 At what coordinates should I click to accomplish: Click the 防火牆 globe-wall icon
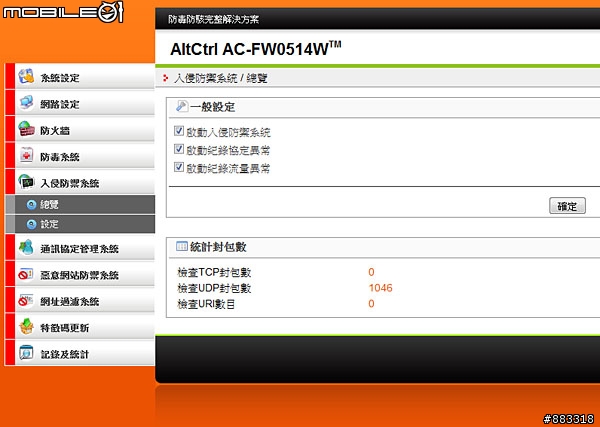(x=26, y=130)
